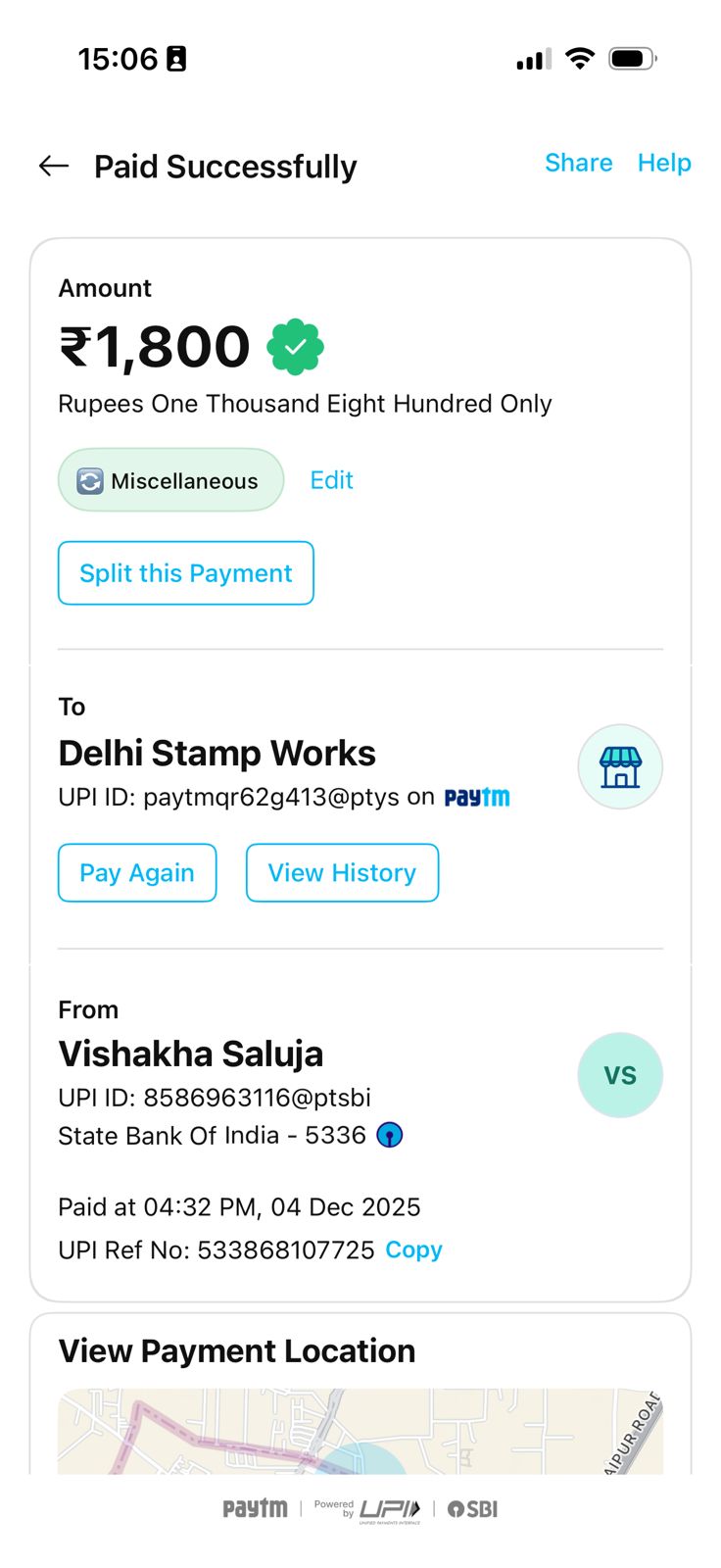Viewport: 721px width, 1568px height.
Task: Edit the Miscellaneous category tag
Action: tap(331, 480)
